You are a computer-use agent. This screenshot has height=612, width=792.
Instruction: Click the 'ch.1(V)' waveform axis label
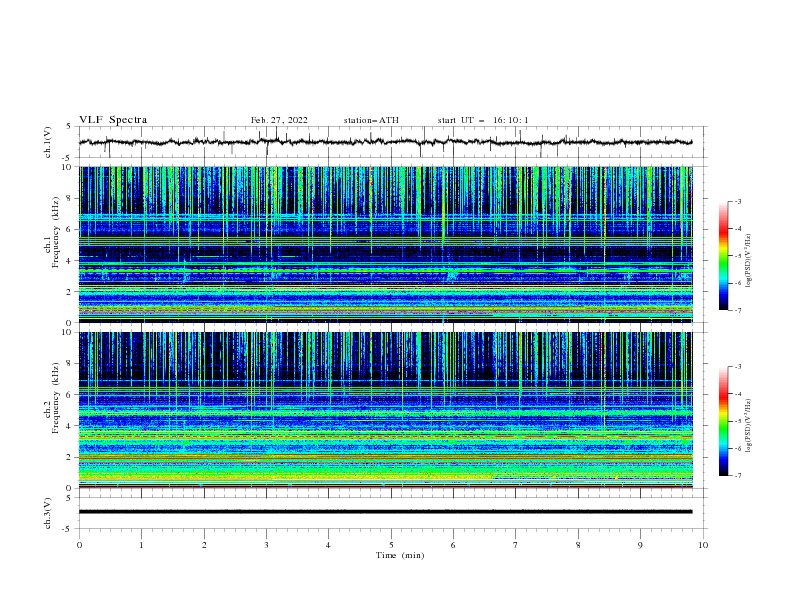point(48,142)
